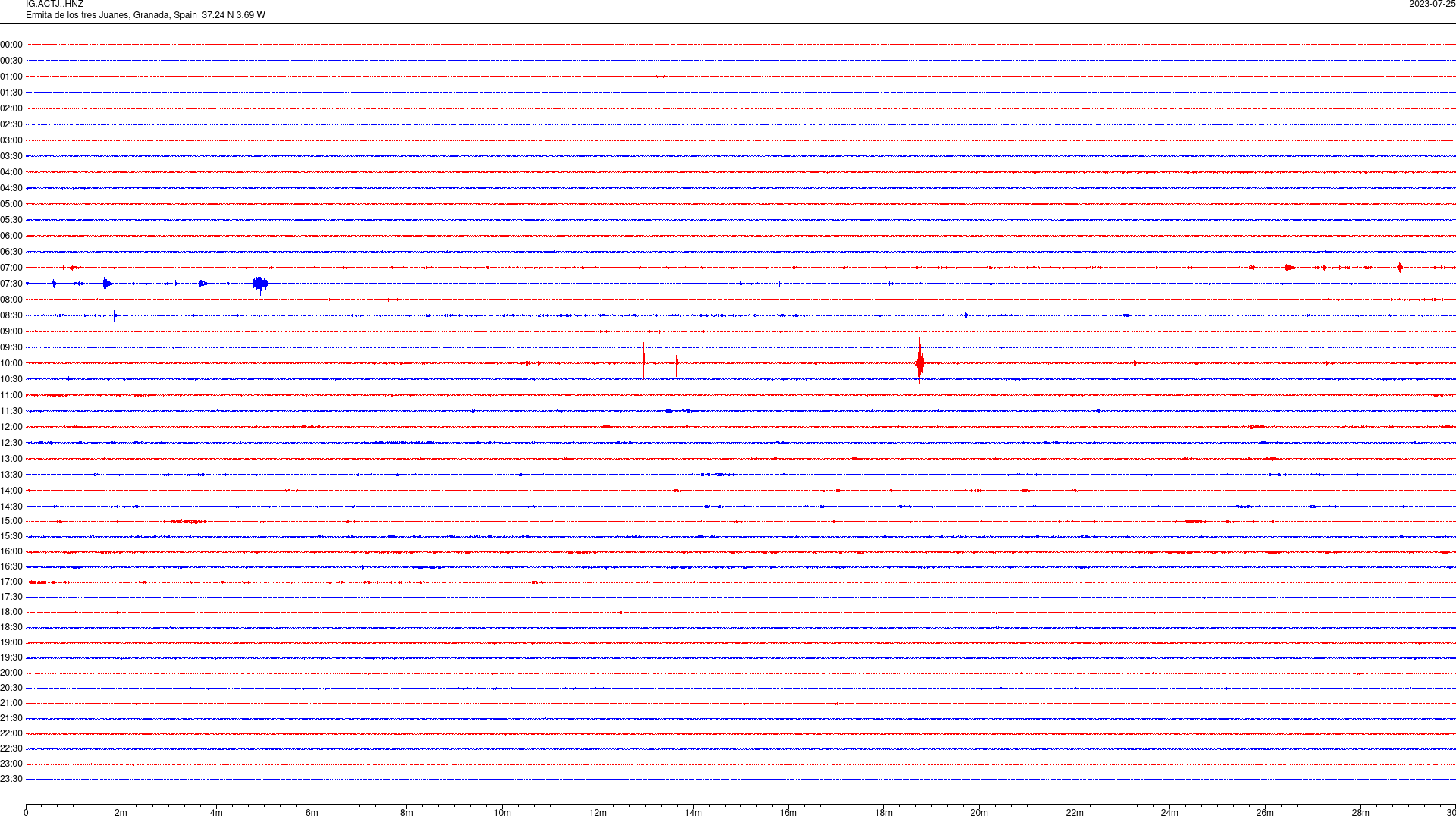Click the large red seismic event at 10:00
This screenshot has width=1456, height=819.
[x=920, y=361]
